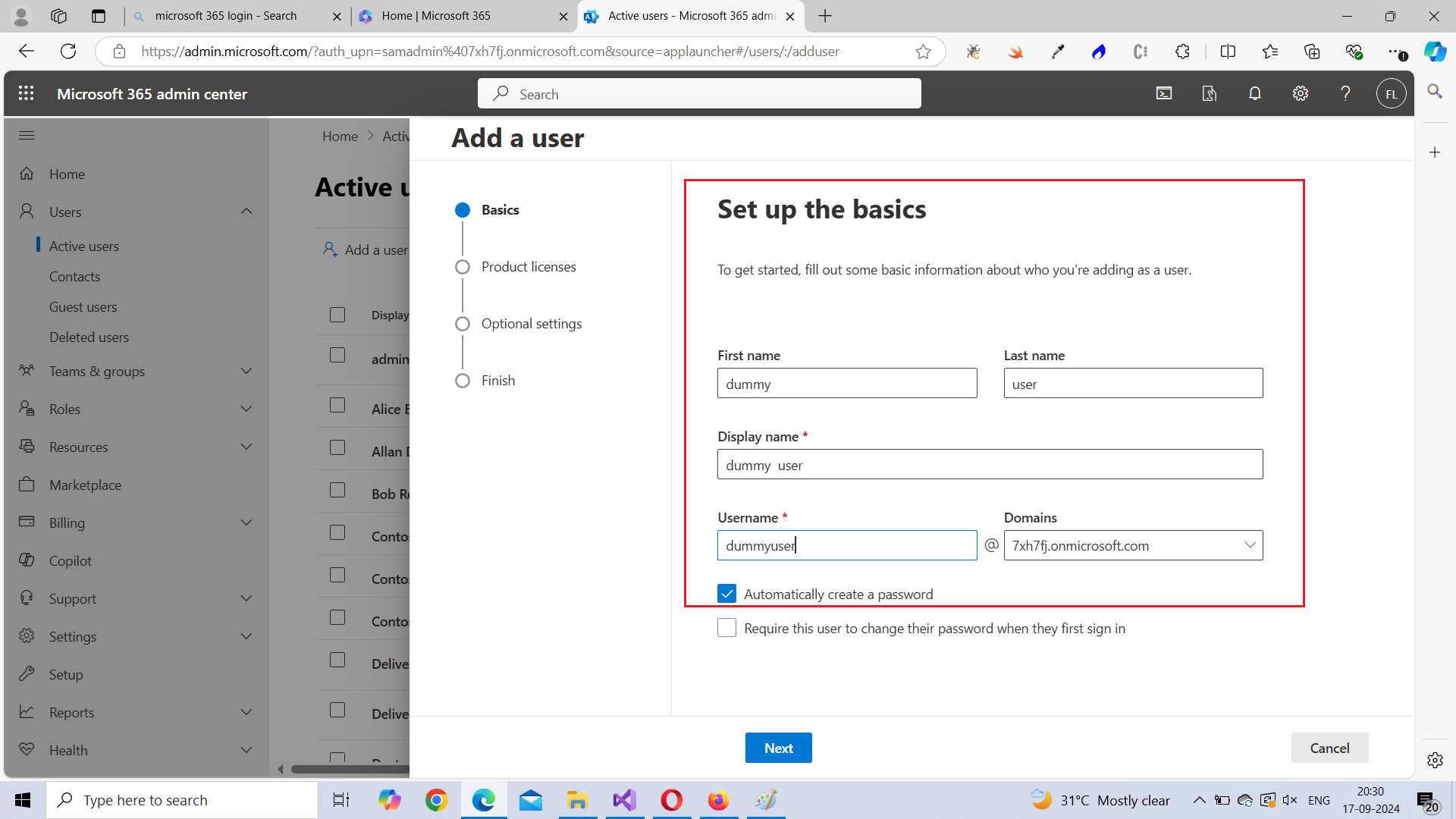This screenshot has height=819, width=1456.
Task: Click the Cancel button
Action: (x=1329, y=748)
